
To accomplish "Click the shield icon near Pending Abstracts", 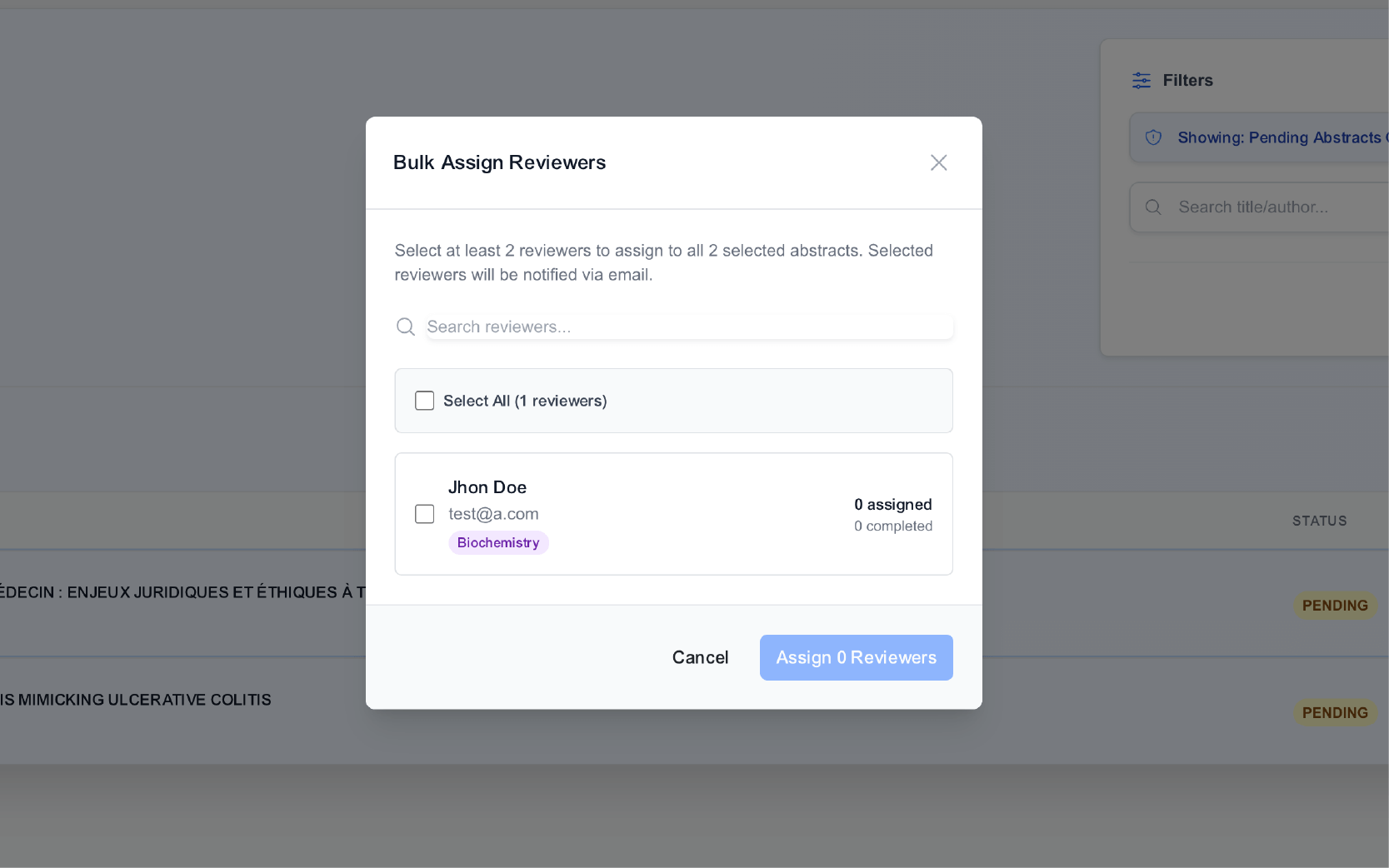I will (x=1153, y=137).
